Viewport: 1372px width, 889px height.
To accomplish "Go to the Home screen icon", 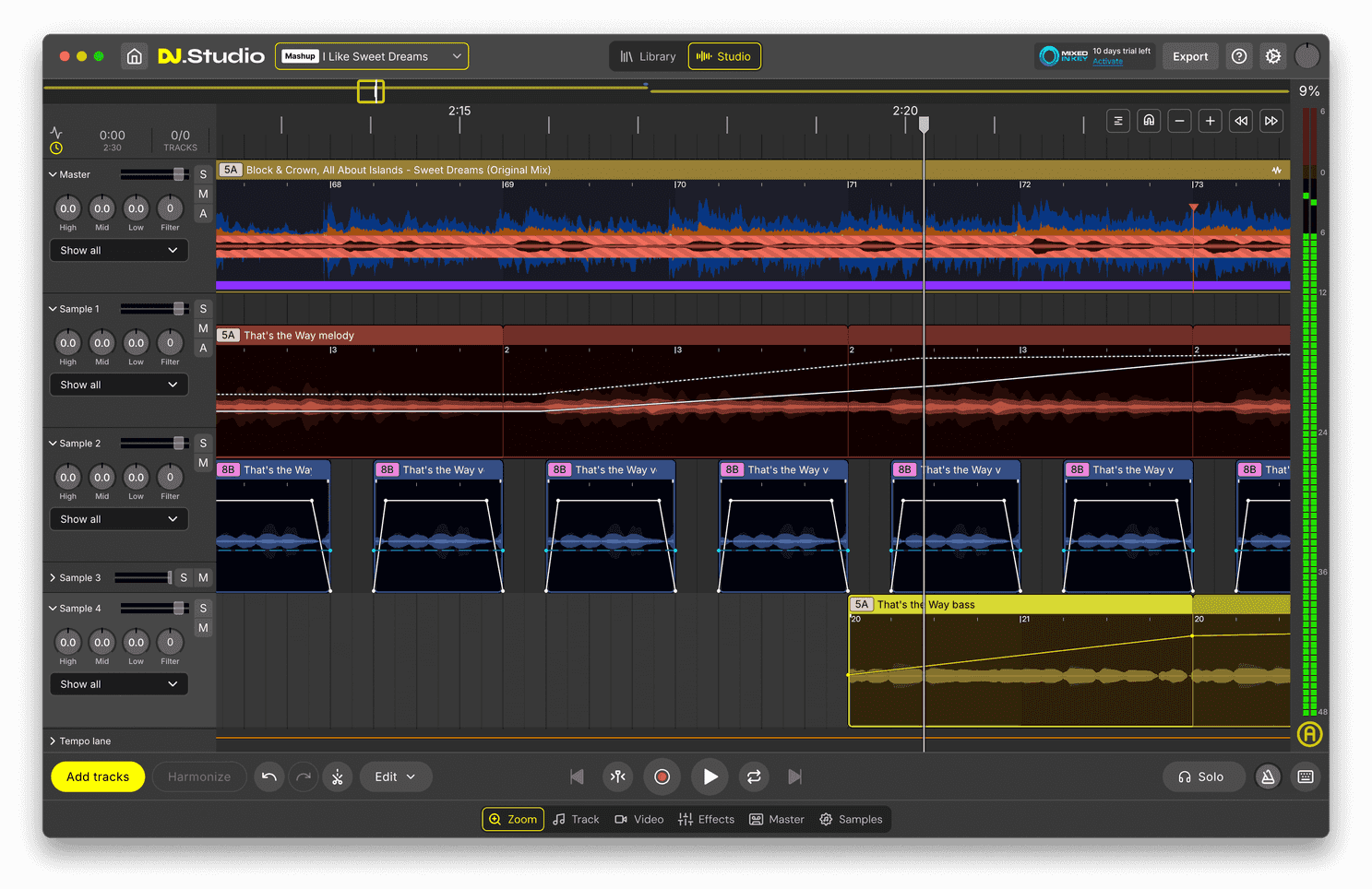I will tap(135, 56).
